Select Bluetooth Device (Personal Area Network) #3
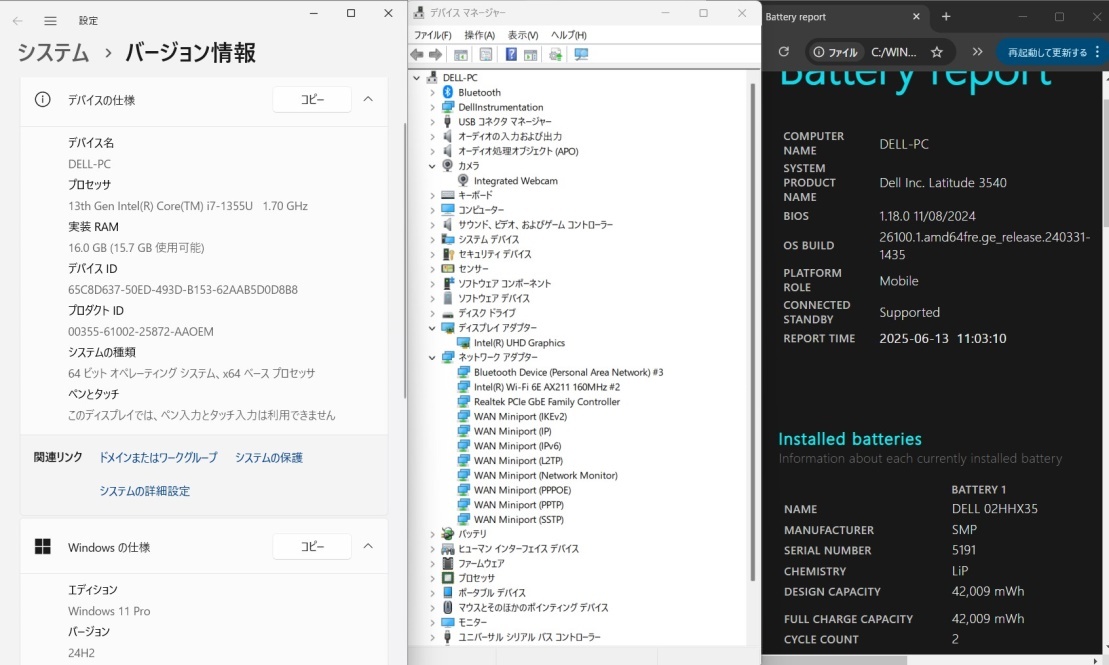This screenshot has width=1109, height=665. coord(569,372)
